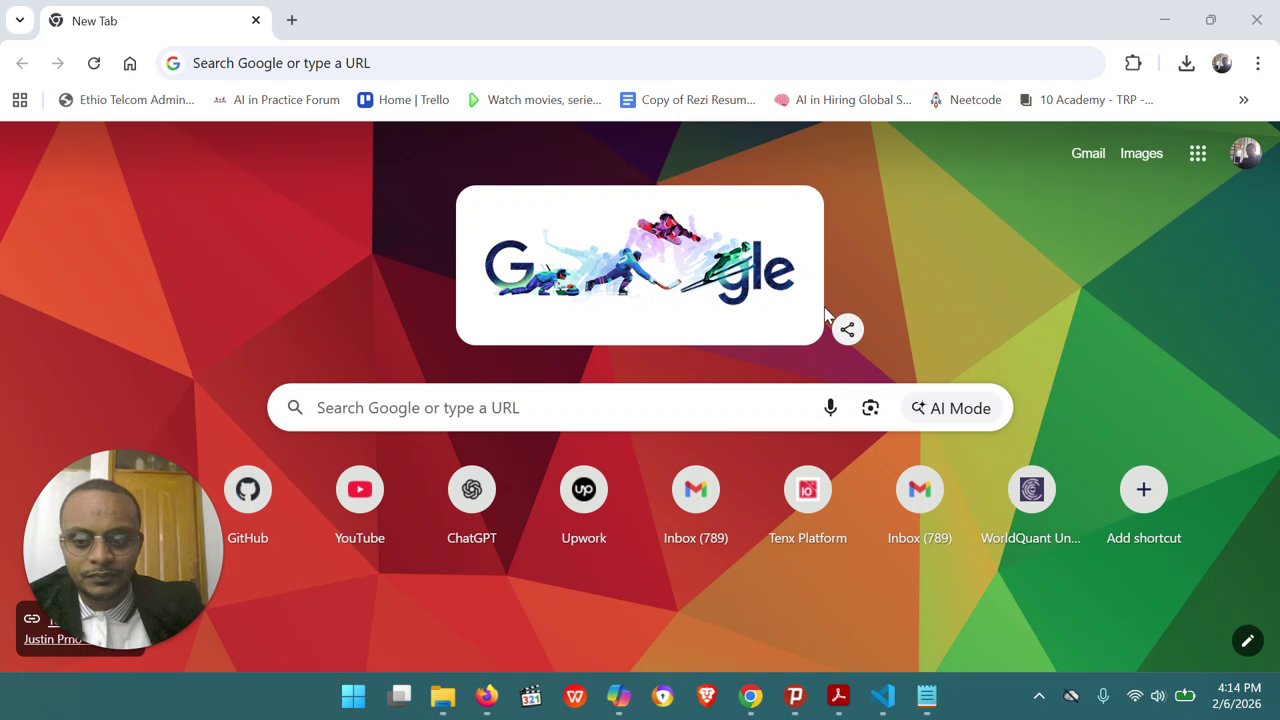Go to the home page
The image size is (1280, 720).
[x=130, y=63]
